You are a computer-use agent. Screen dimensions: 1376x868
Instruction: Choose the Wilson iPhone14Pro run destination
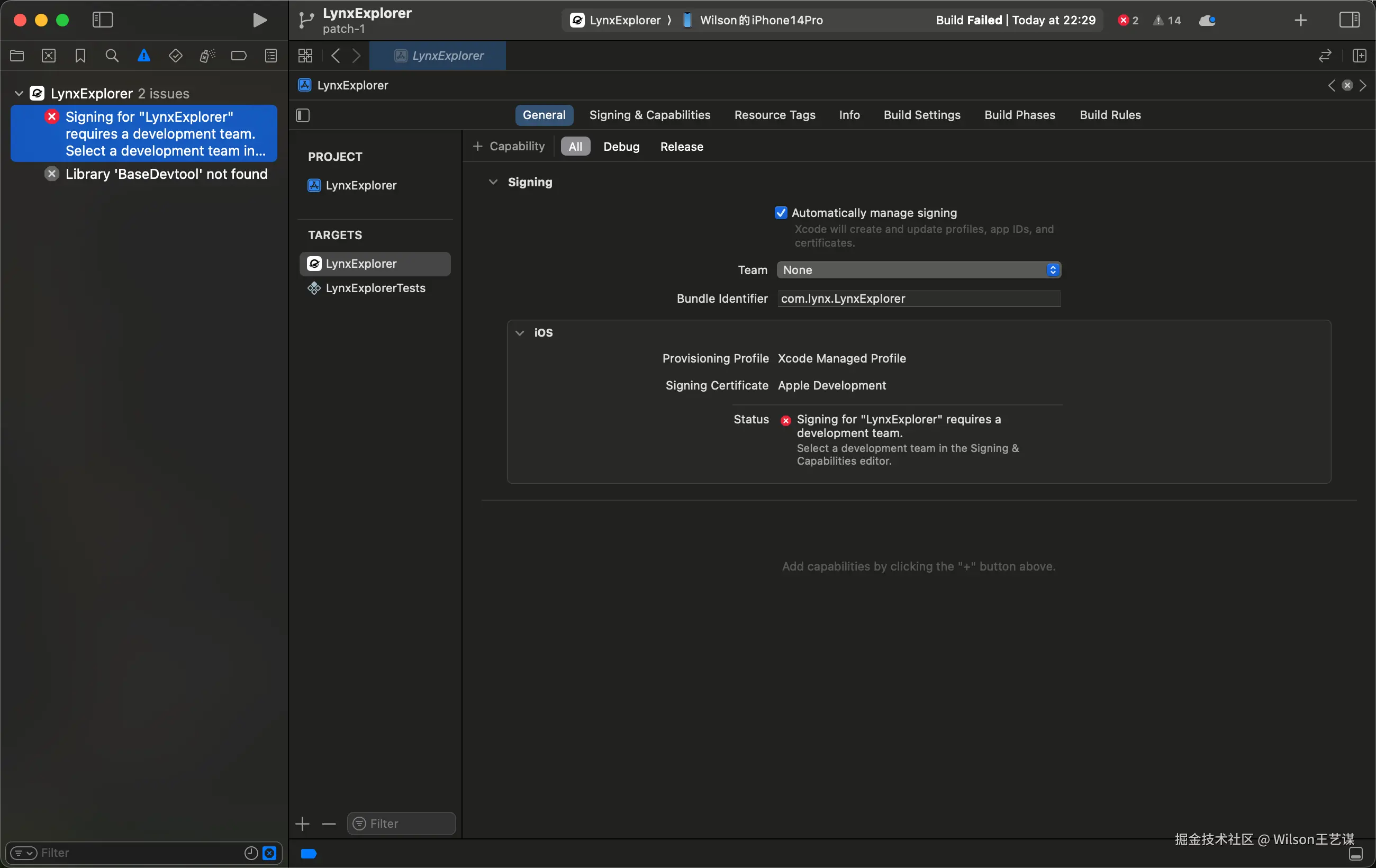(x=753, y=21)
